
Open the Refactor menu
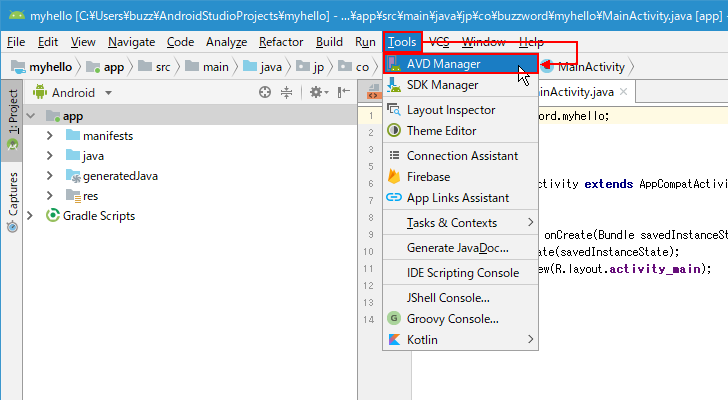coord(281,42)
